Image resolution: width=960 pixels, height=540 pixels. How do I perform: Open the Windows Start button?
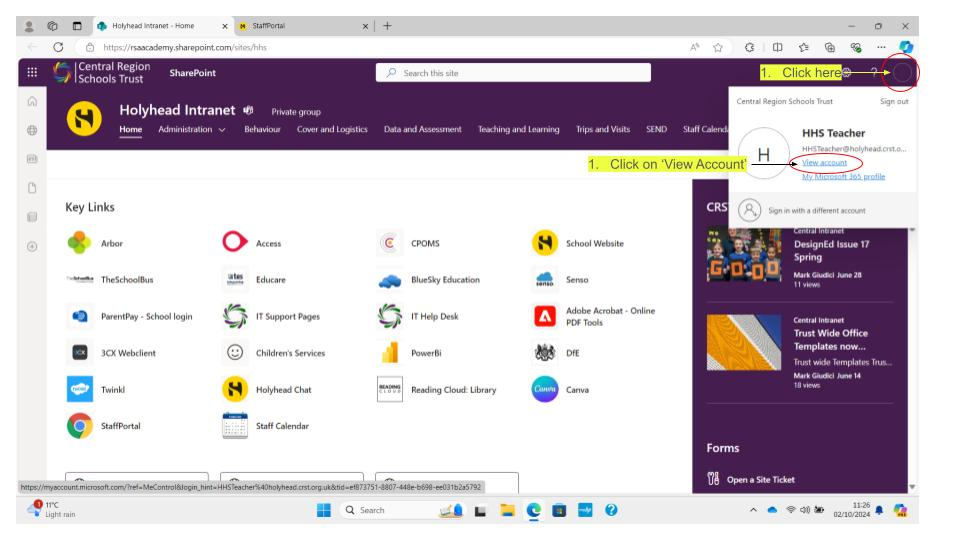coord(324,510)
